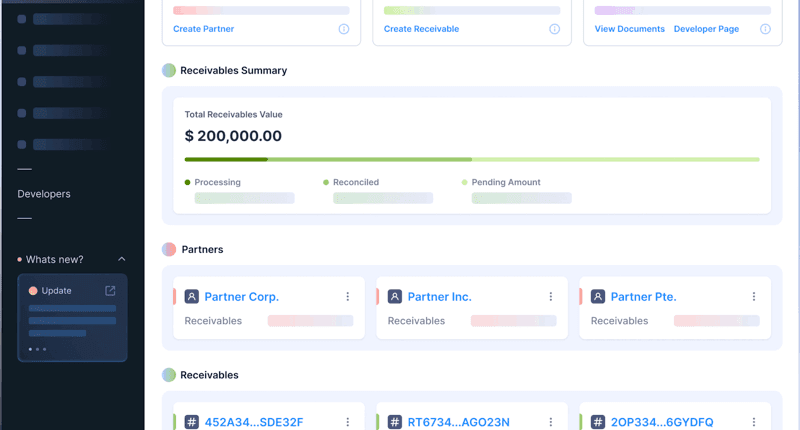Click Partner Inc. user icon

(395, 297)
